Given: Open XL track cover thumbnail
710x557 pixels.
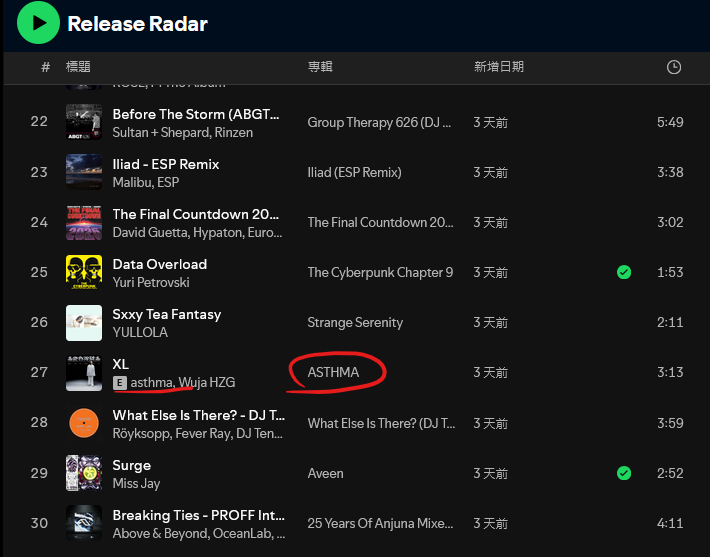Looking at the screenshot, I should (84, 373).
